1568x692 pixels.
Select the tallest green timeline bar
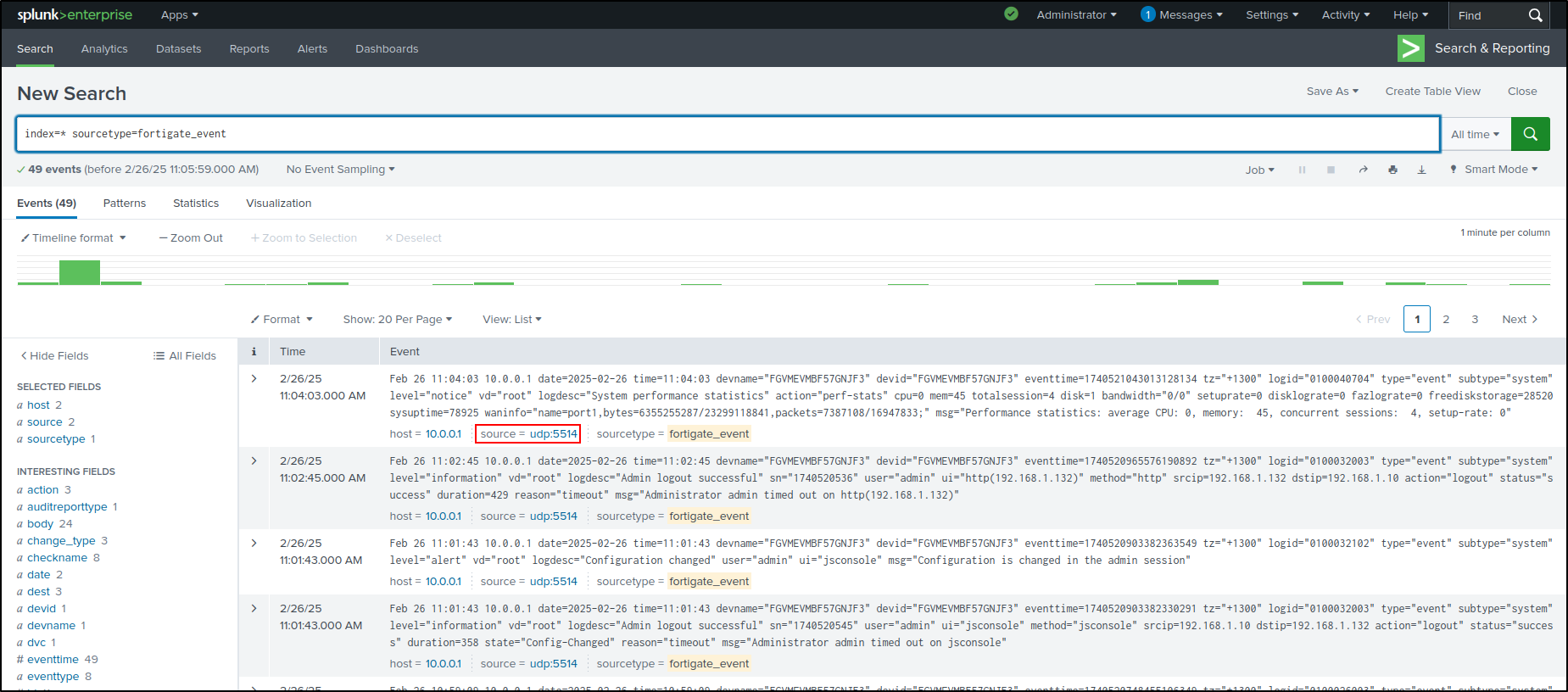[x=80, y=272]
